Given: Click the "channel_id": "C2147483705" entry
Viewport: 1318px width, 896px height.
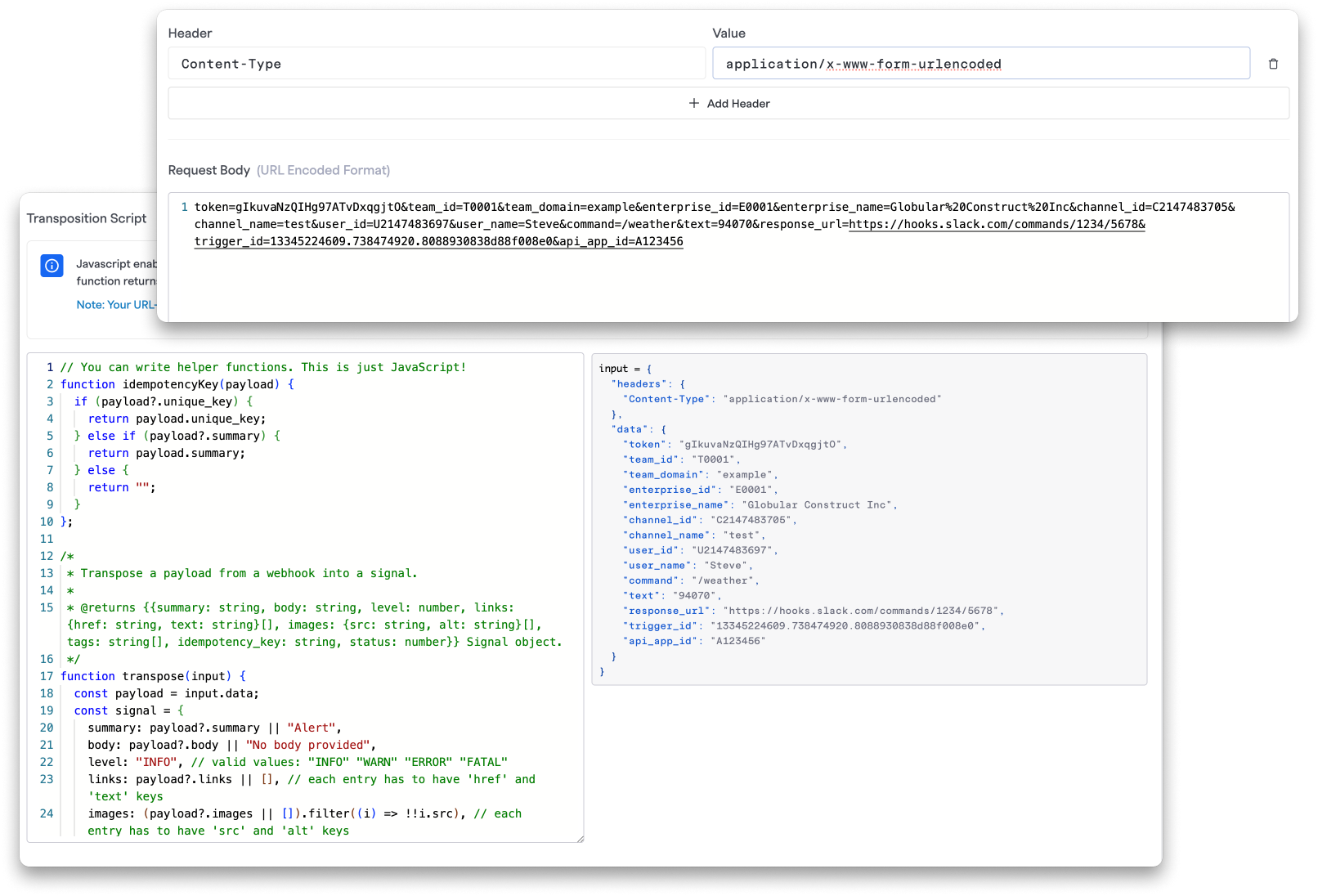Looking at the screenshot, I should tap(709, 520).
